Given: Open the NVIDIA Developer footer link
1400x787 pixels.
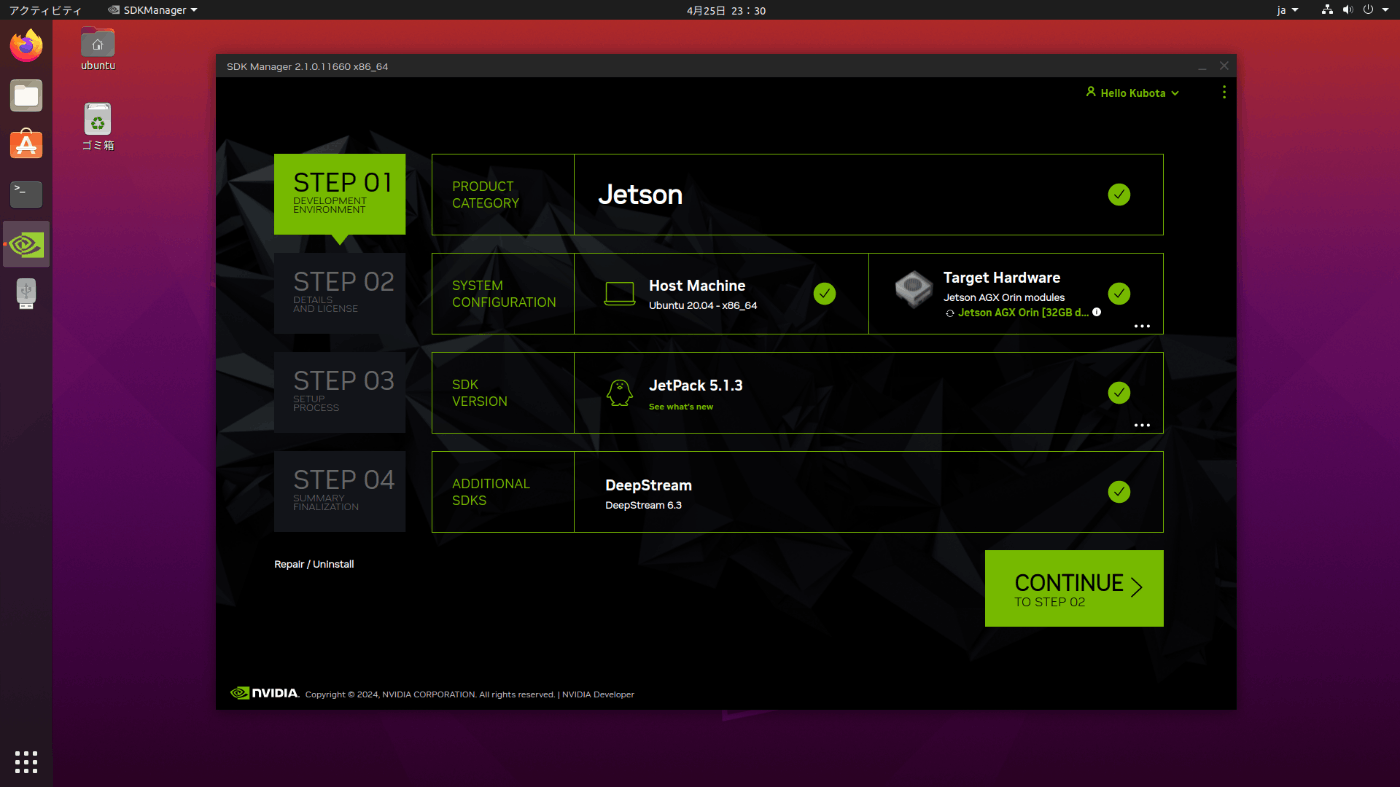Looking at the screenshot, I should click(598, 694).
